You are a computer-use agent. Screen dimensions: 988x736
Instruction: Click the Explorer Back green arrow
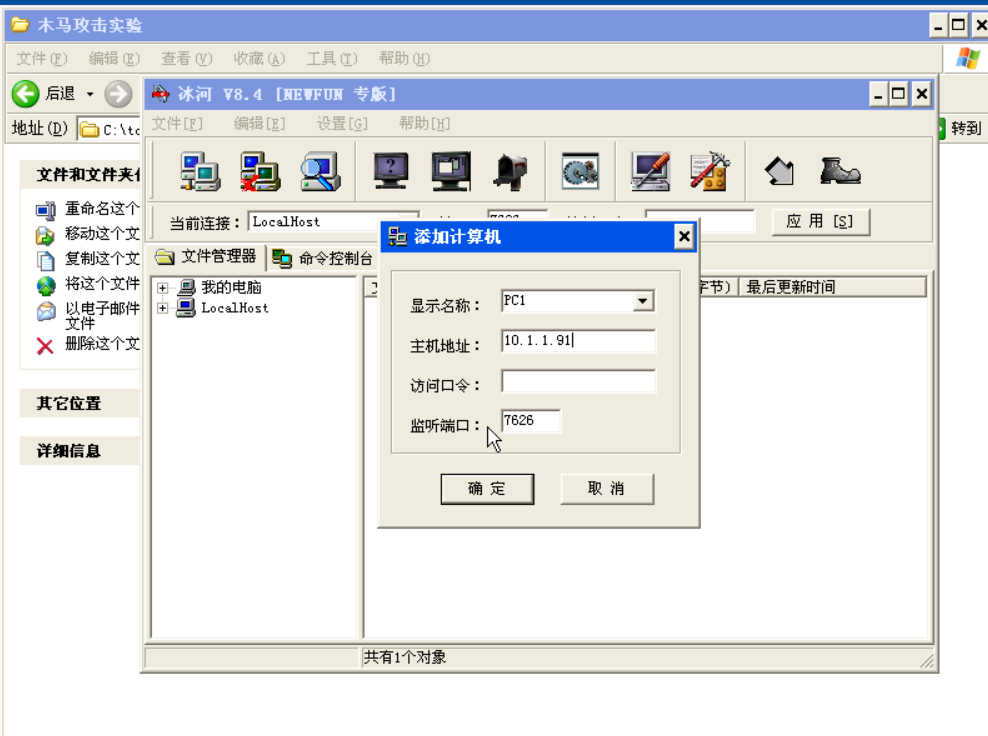[26, 94]
